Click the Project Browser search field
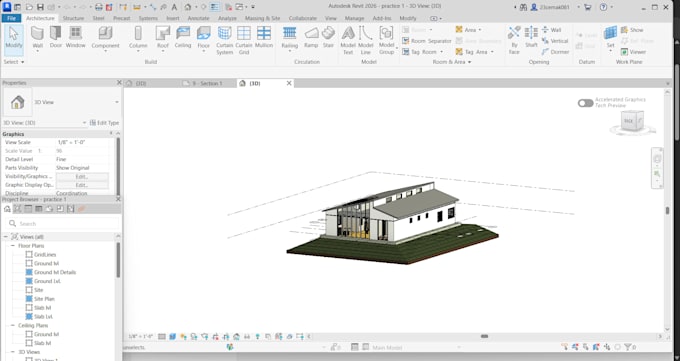 63,223
